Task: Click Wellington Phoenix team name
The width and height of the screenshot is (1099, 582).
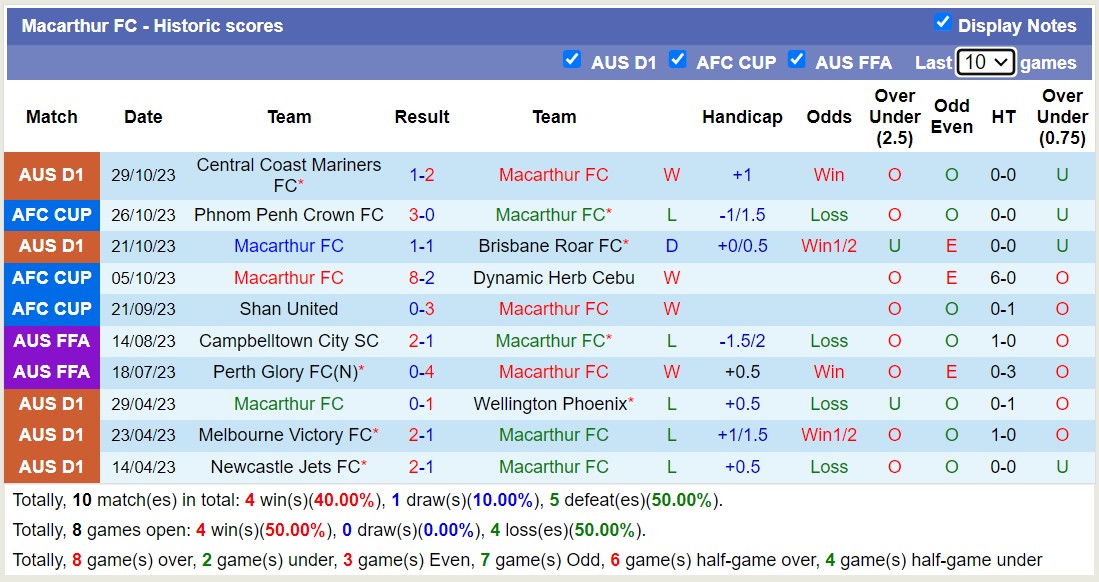Action: coord(549,403)
